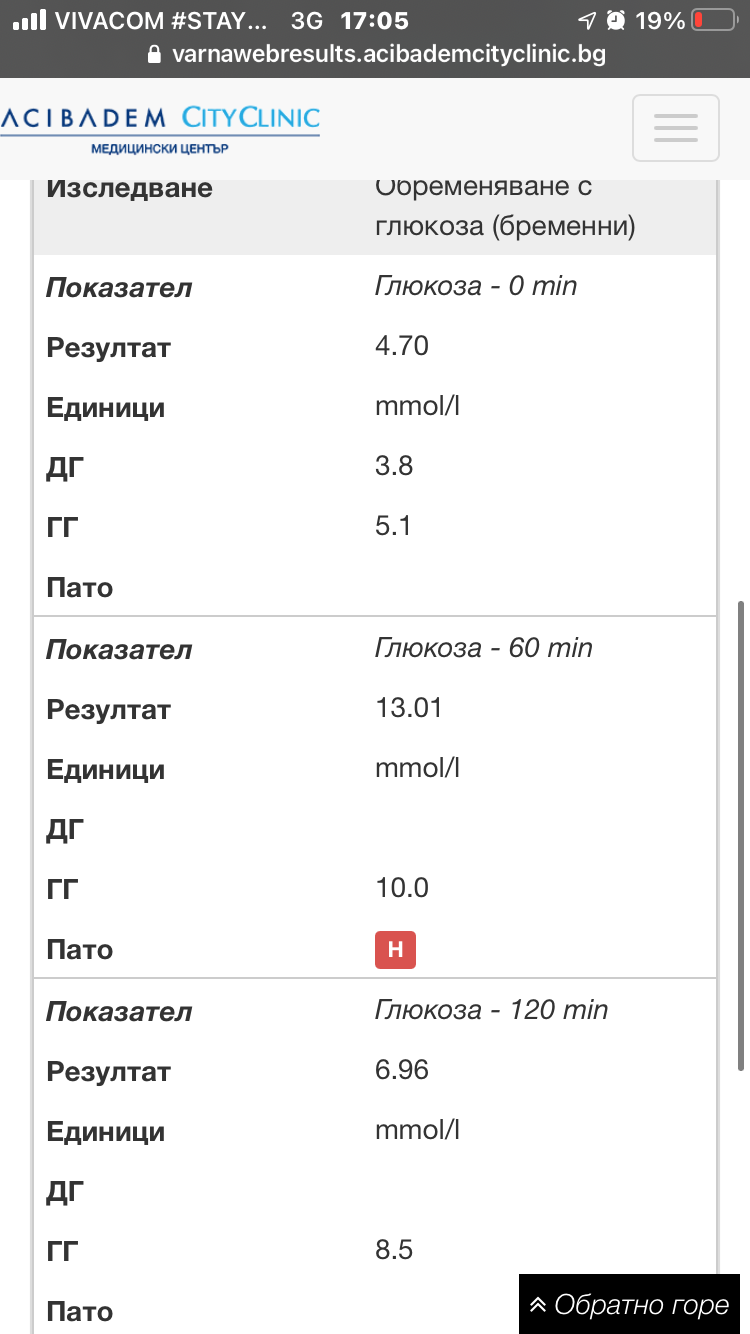Select the 'Глюкоза - 60 min' indicator text
The width and height of the screenshot is (750, 1334).
[484, 648]
